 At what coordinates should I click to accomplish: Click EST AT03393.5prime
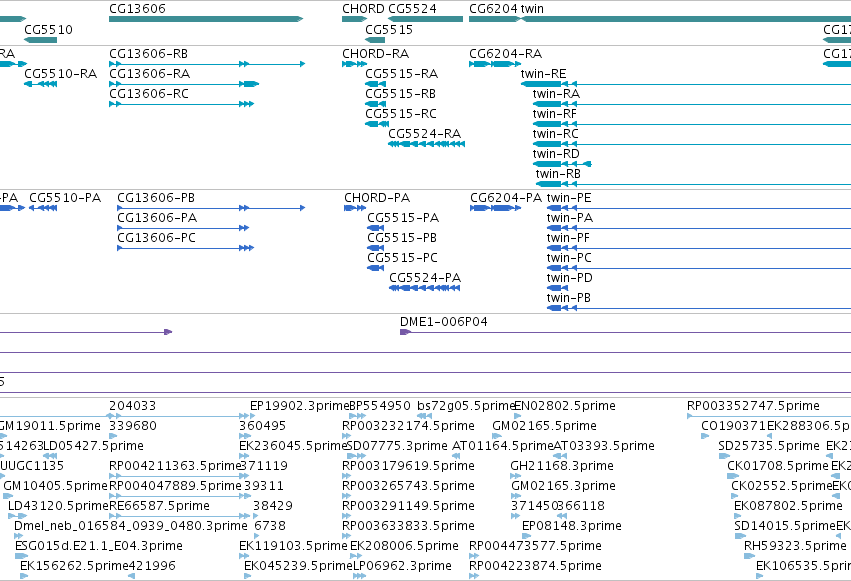(x=605, y=446)
